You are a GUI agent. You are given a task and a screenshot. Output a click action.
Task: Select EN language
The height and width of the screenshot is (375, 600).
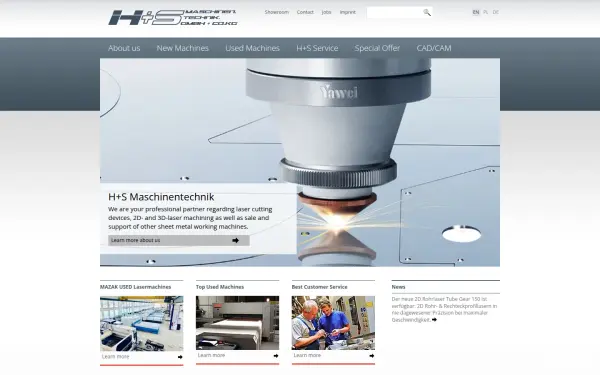476,12
